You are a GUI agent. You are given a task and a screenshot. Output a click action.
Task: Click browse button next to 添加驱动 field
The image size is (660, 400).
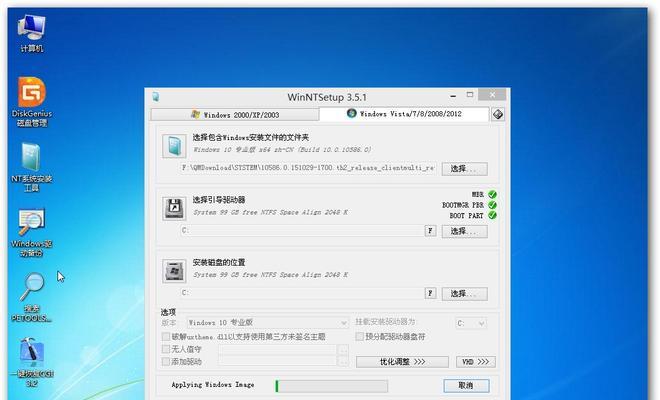point(343,361)
